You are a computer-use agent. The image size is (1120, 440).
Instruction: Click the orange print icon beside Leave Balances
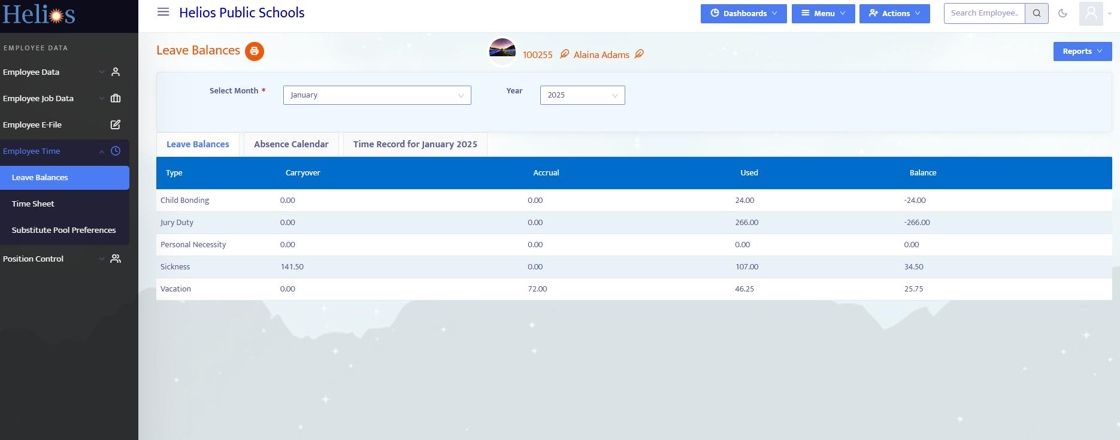(x=254, y=51)
